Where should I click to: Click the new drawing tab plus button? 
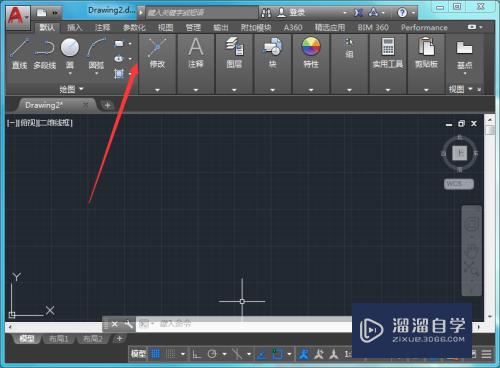pos(107,105)
